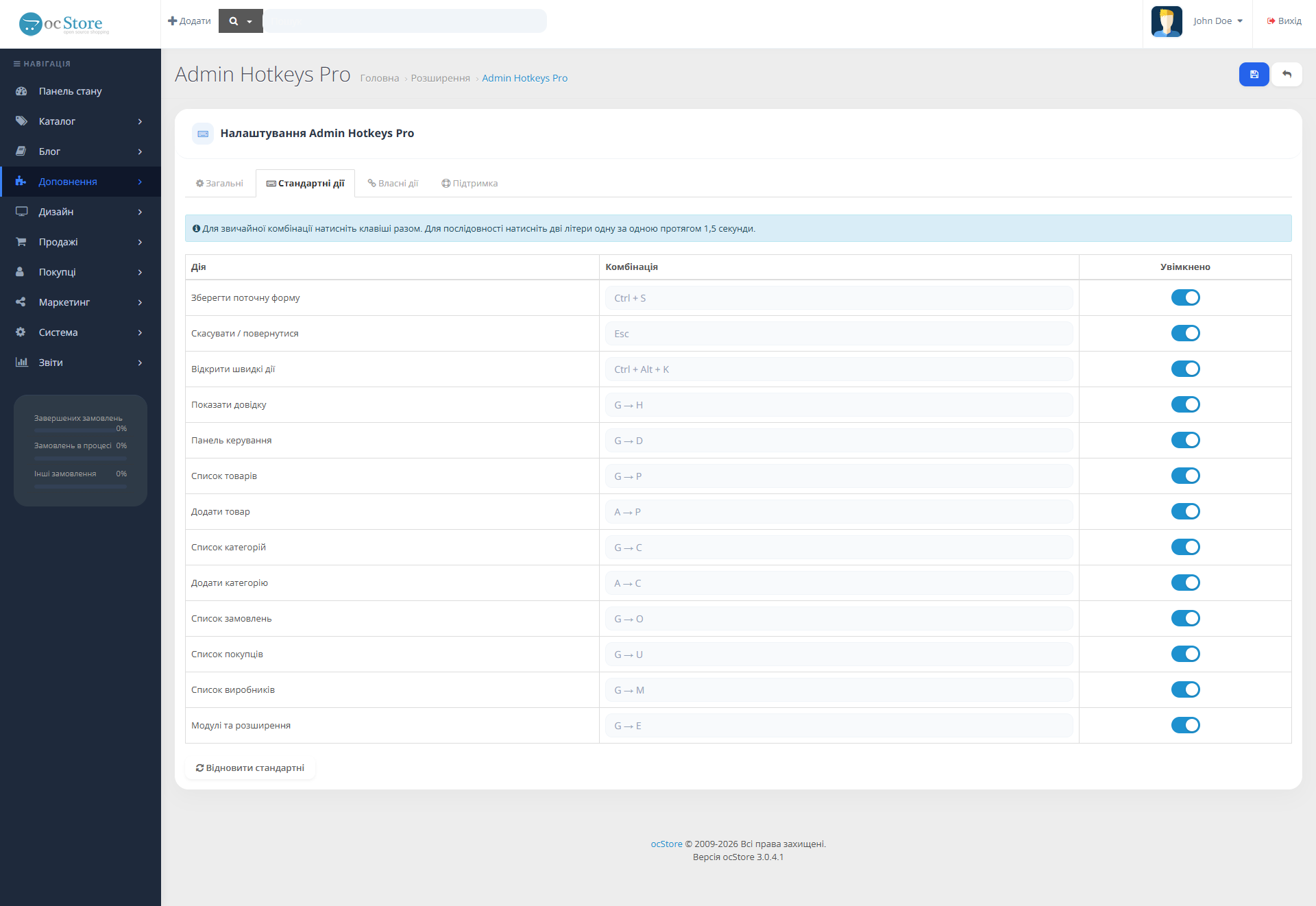This screenshot has width=1316, height=906.
Task: Toggle Відкрити швидкі дії switch
Action: (x=1185, y=369)
